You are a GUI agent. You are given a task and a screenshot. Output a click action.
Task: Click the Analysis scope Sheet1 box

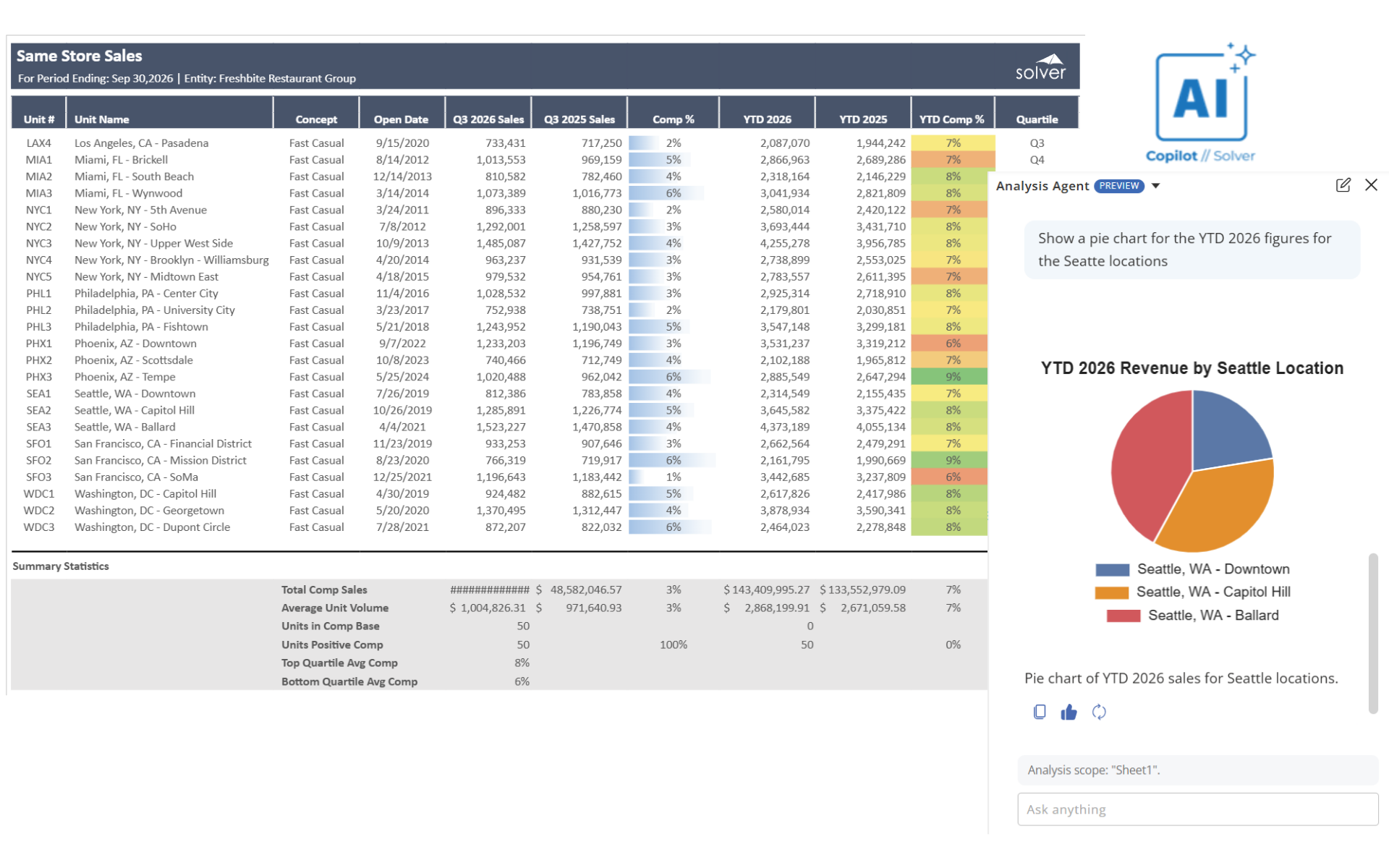pos(1197,770)
